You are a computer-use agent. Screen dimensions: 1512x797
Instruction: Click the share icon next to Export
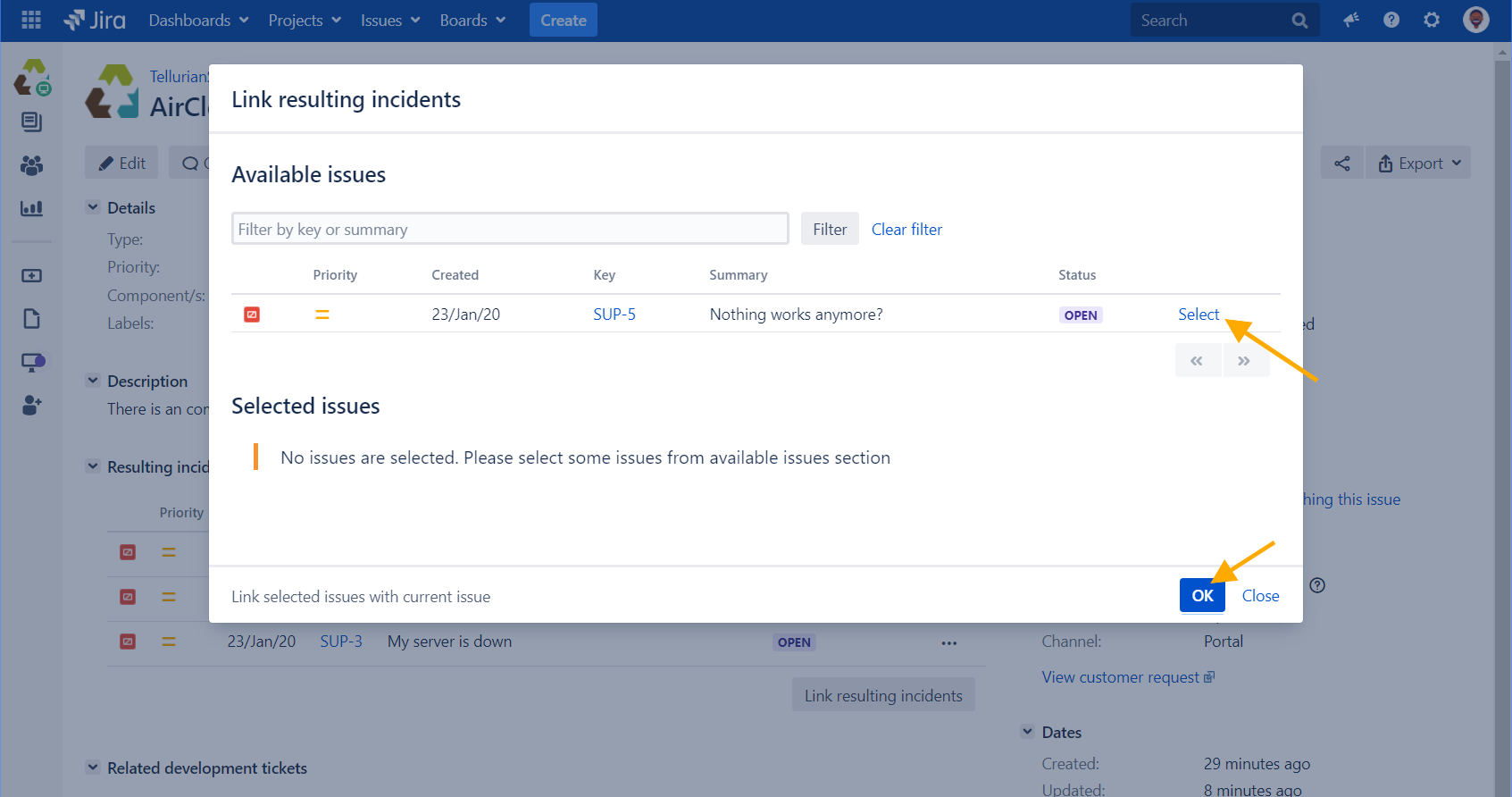[x=1341, y=164]
